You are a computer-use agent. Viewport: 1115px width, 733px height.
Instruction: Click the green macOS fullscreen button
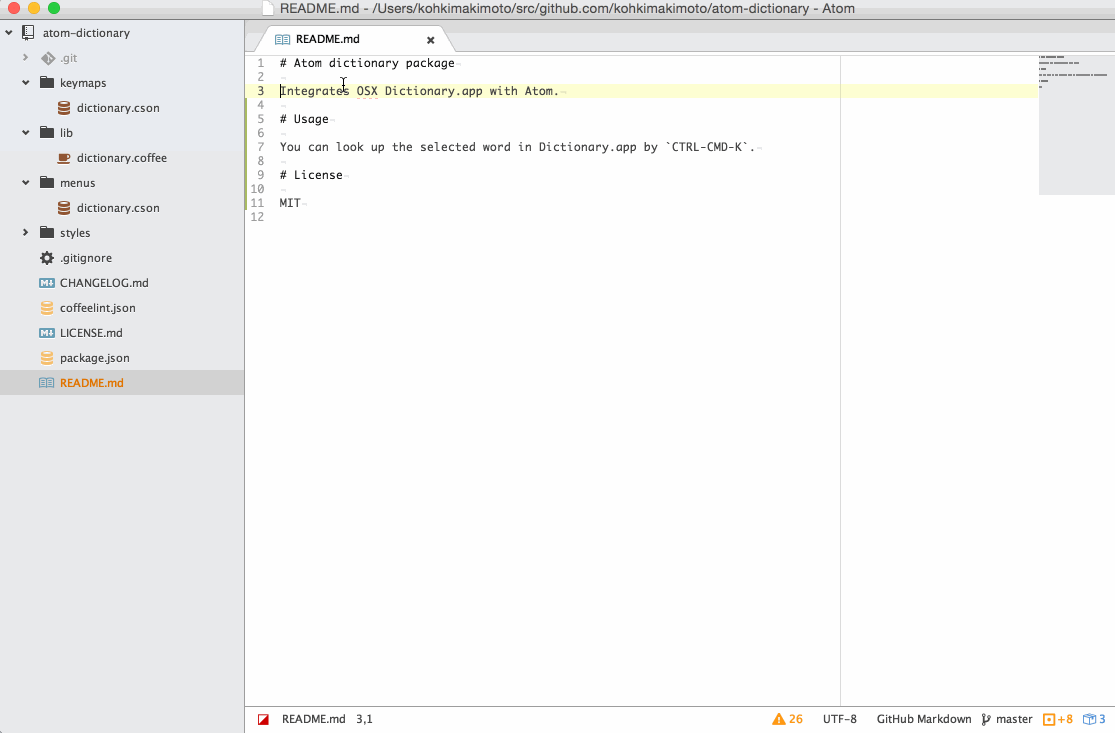tap(54, 9)
